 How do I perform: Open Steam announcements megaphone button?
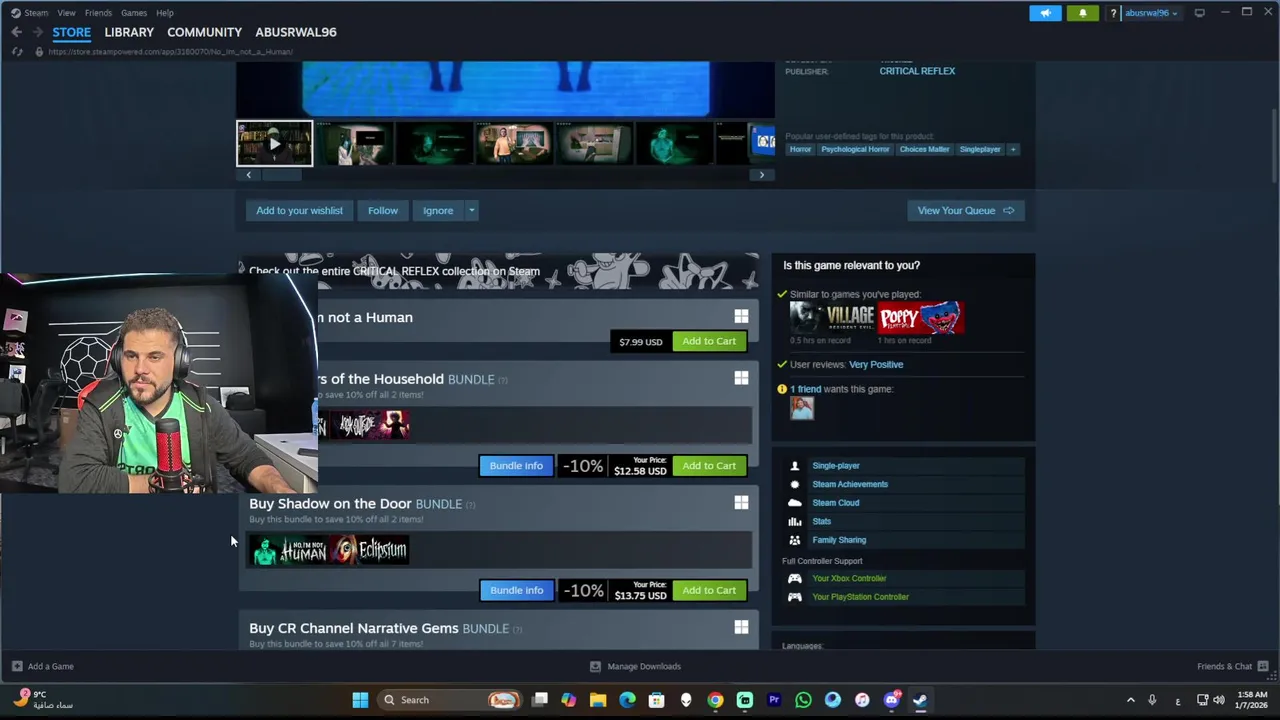pyautogui.click(x=1045, y=13)
